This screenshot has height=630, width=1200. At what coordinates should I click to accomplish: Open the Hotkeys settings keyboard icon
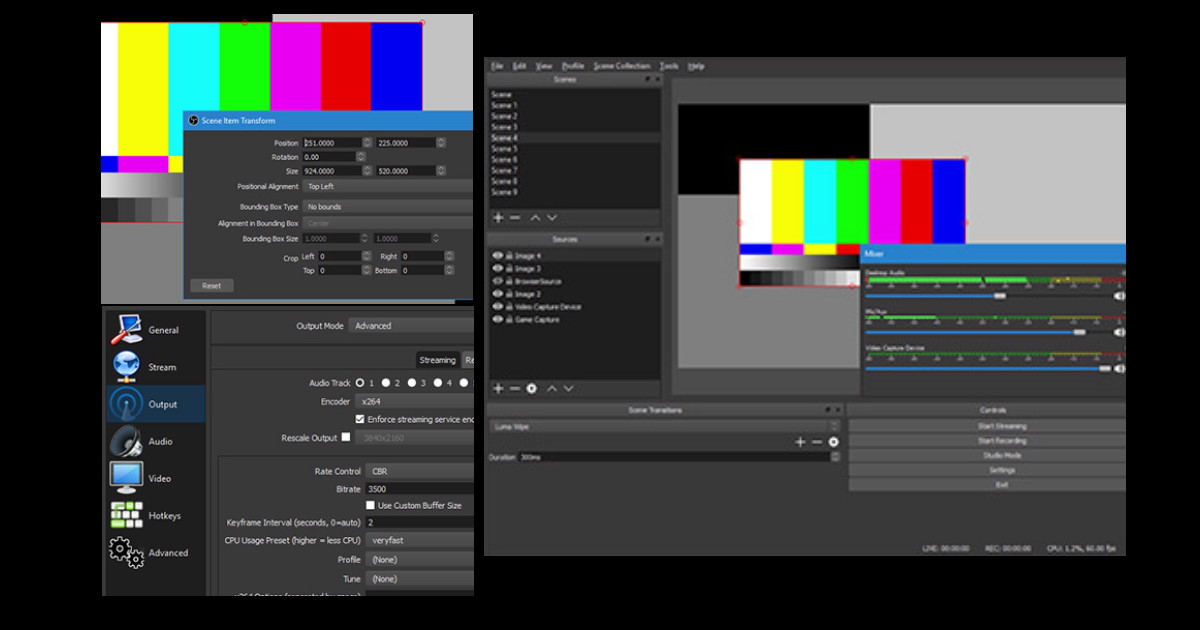(x=127, y=515)
